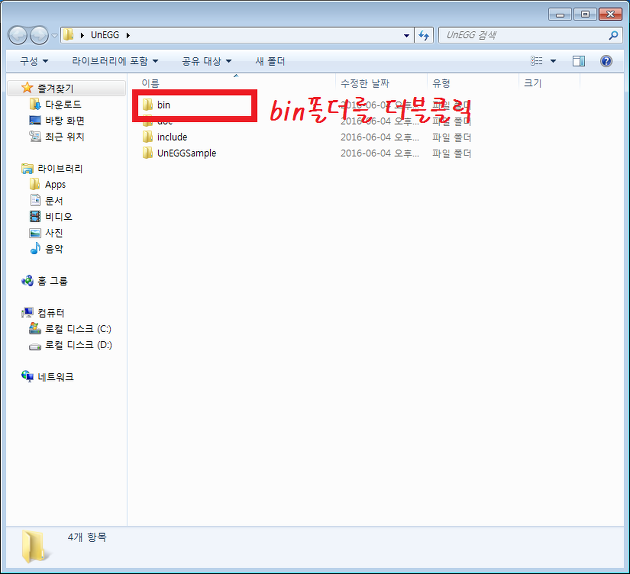Click the music note icon beside 음악
630x574 pixels.
(x=35, y=248)
